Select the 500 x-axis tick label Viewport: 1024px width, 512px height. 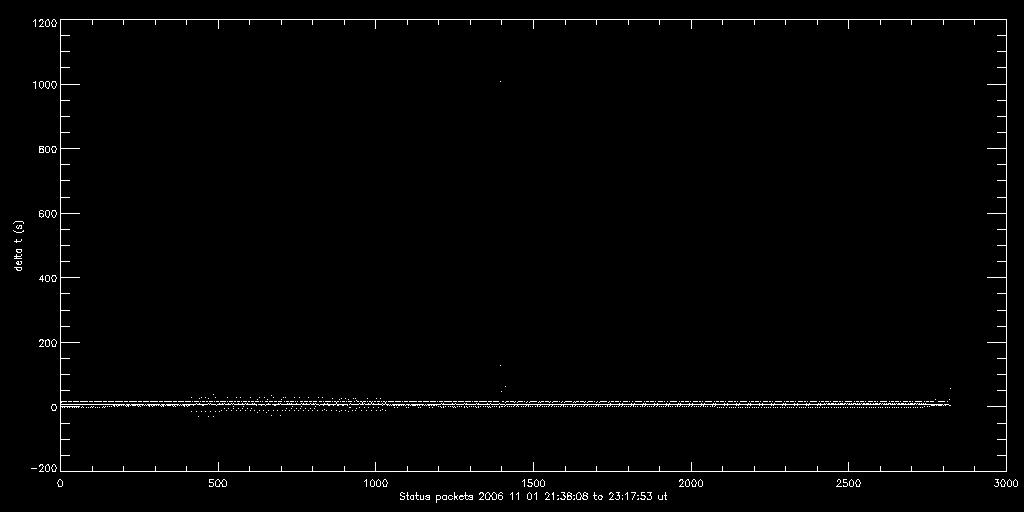pos(218,482)
